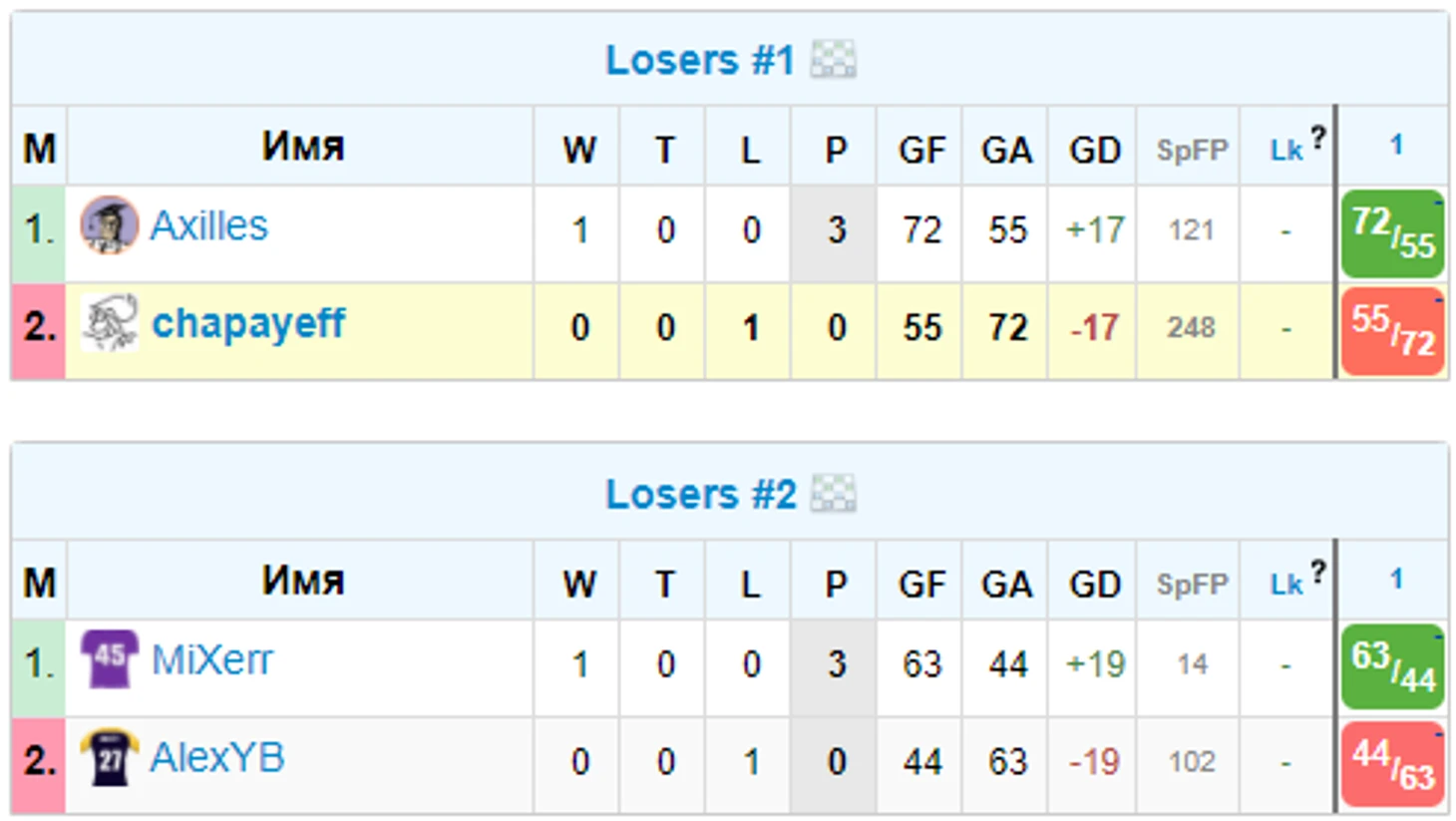1456x821 pixels.
Task: Click the question mark next to Lk in Losers #2
Action: coord(1318,572)
